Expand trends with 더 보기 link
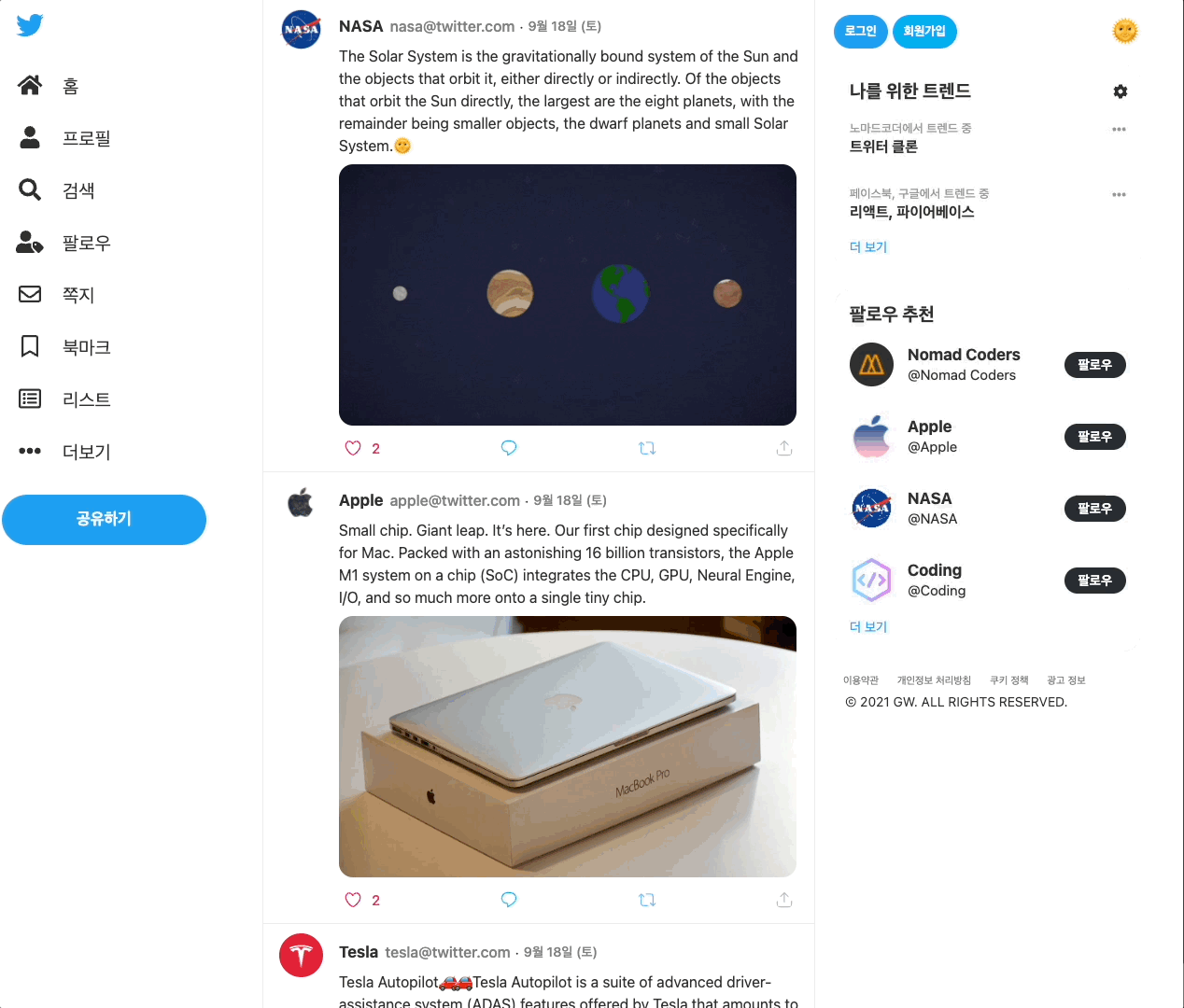1184x1008 pixels. [868, 247]
